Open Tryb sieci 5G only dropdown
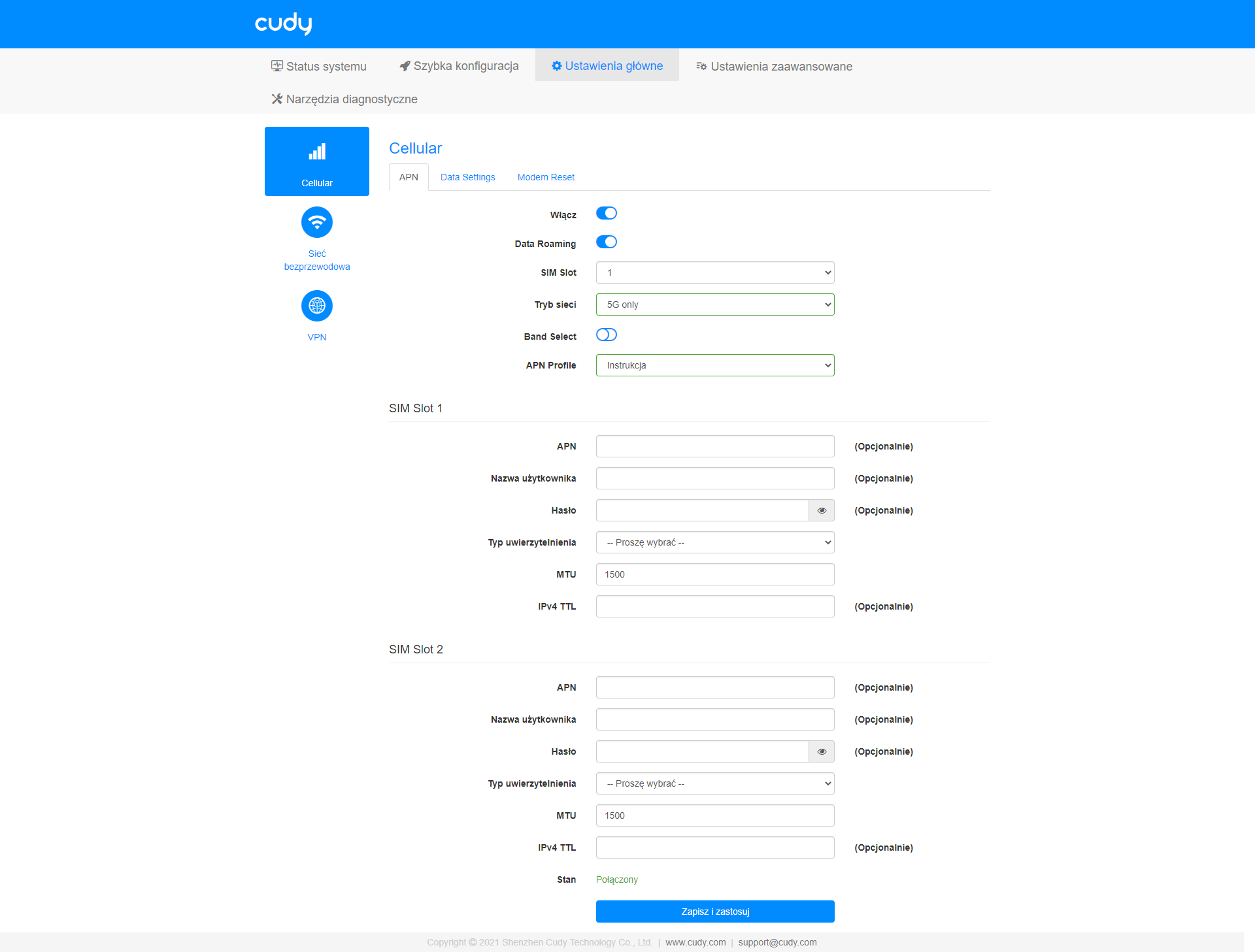Screen dimensions: 1255x952 [x=715, y=304]
